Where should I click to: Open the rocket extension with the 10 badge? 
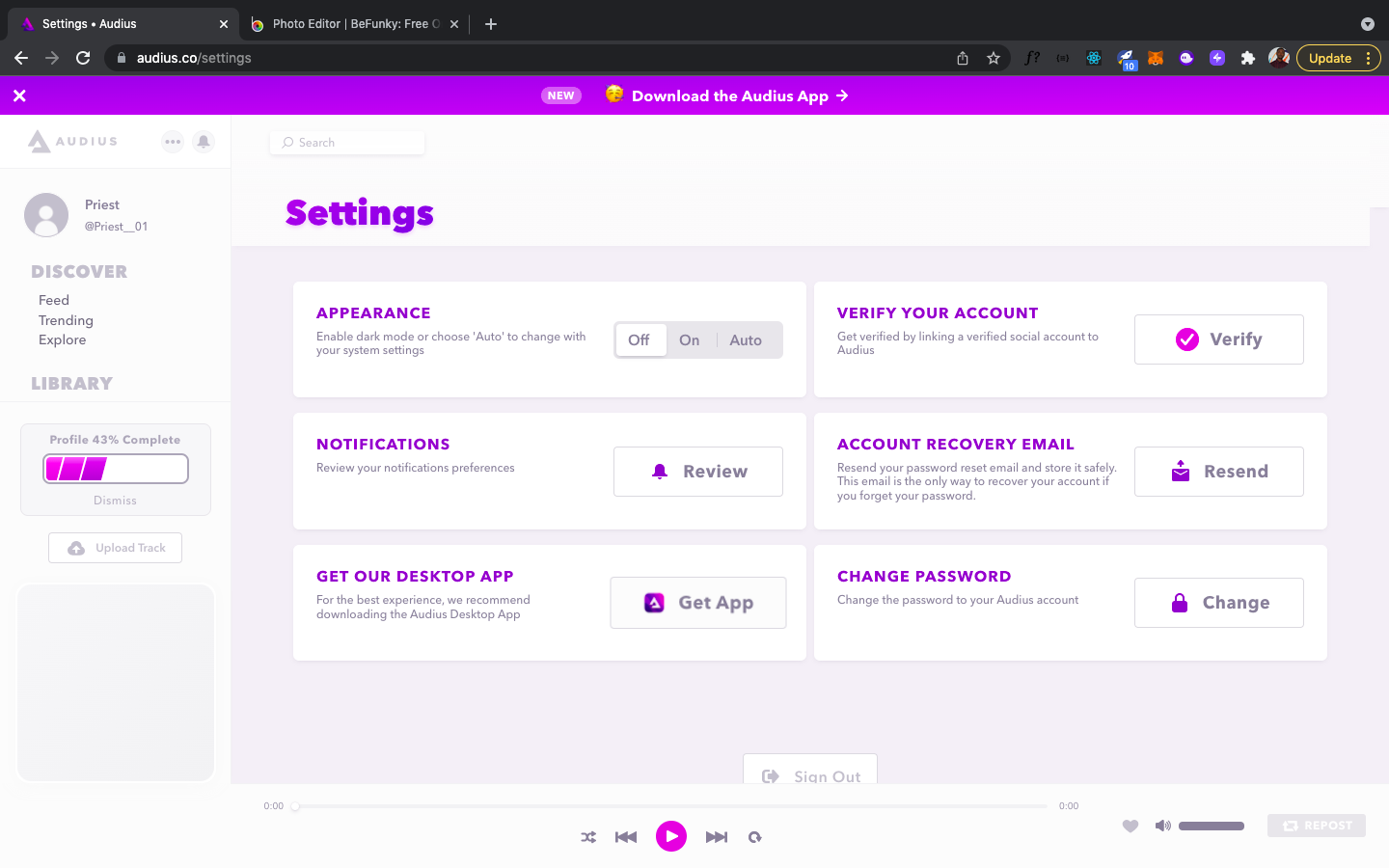(1126, 59)
